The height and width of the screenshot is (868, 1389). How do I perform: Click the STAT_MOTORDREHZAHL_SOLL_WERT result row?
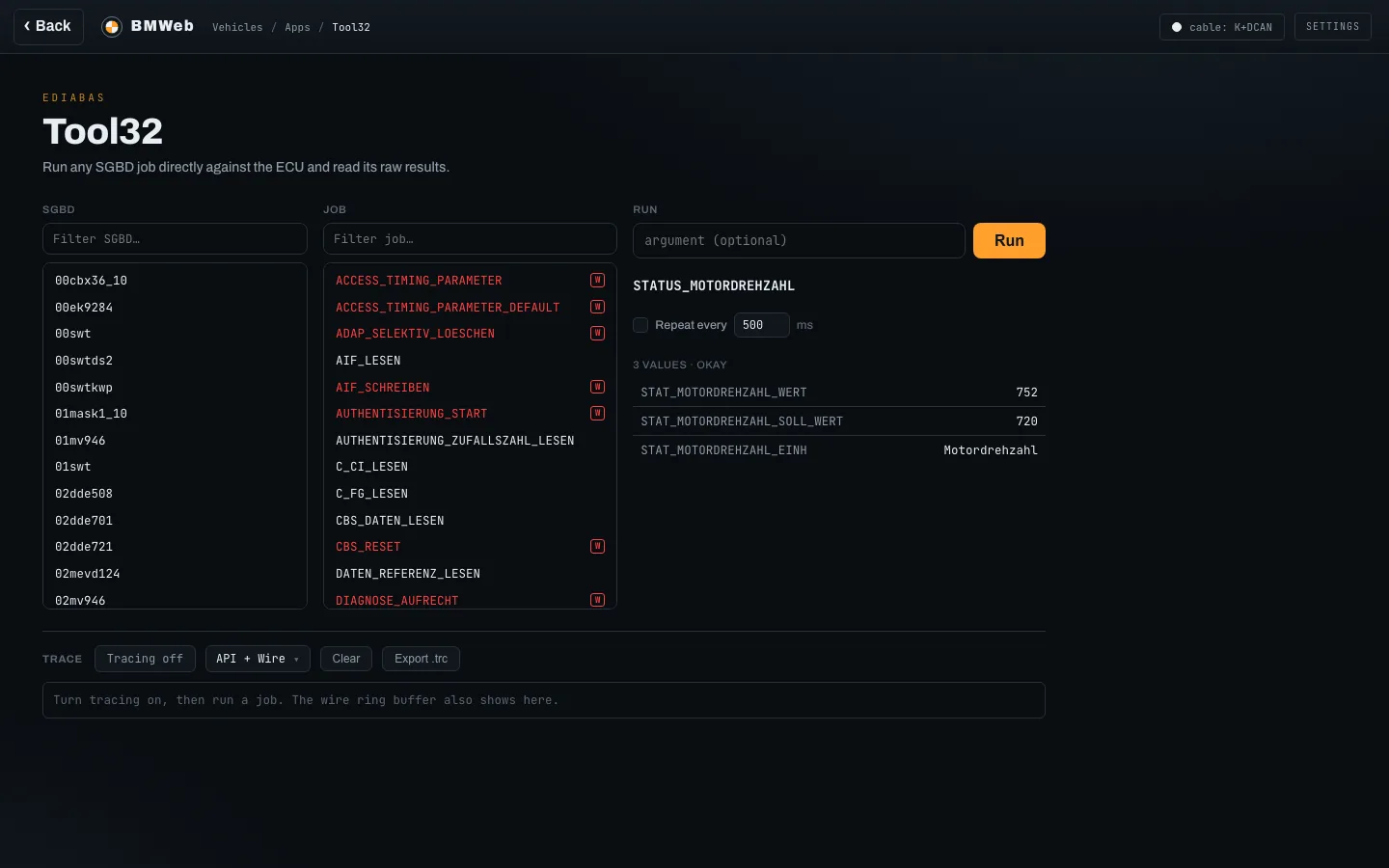coord(839,421)
